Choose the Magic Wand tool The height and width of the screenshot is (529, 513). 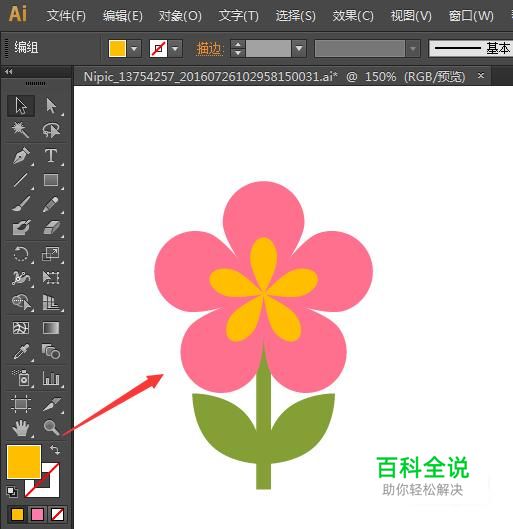point(21,130)
